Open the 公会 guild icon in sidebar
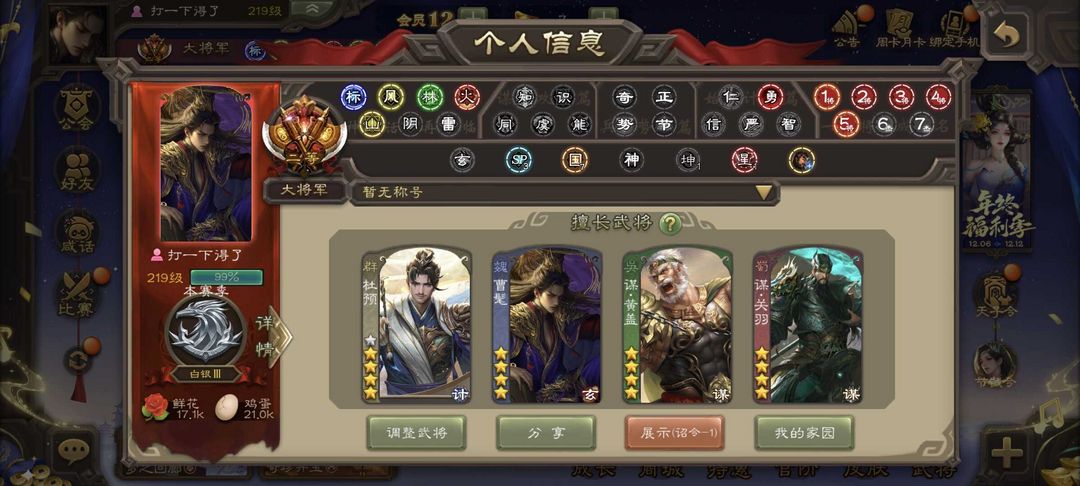Image resolution: width=1080 pixels, height=486 pixels. point(76,109)
